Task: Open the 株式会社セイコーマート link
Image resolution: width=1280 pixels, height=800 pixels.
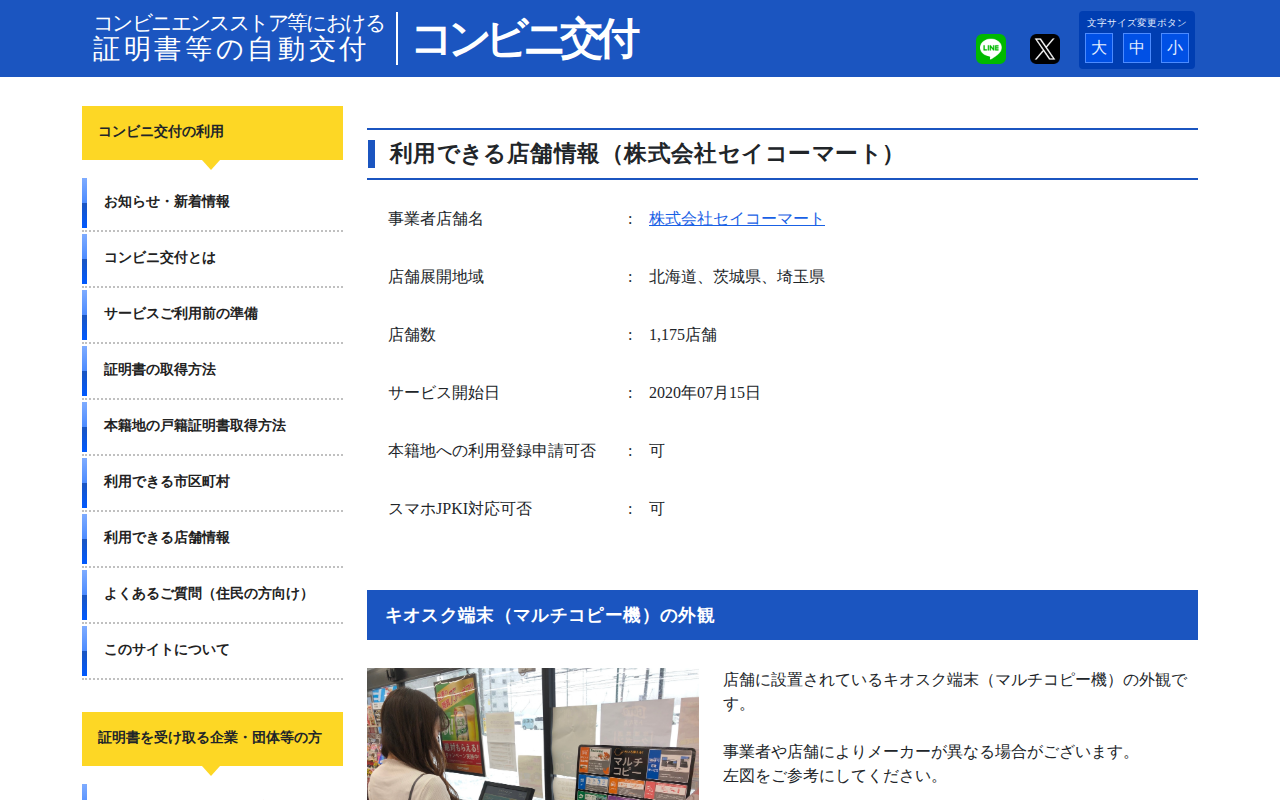Action: pos(737,219)
